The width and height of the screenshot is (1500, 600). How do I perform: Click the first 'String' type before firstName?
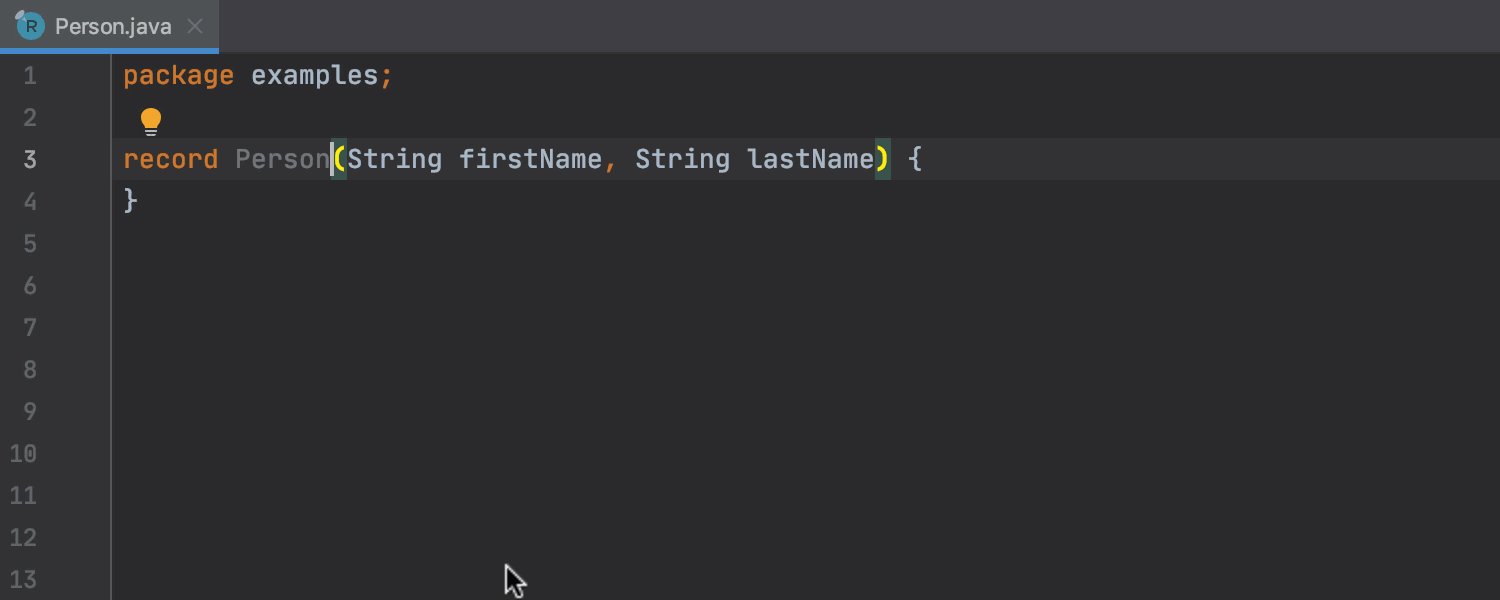394,160
